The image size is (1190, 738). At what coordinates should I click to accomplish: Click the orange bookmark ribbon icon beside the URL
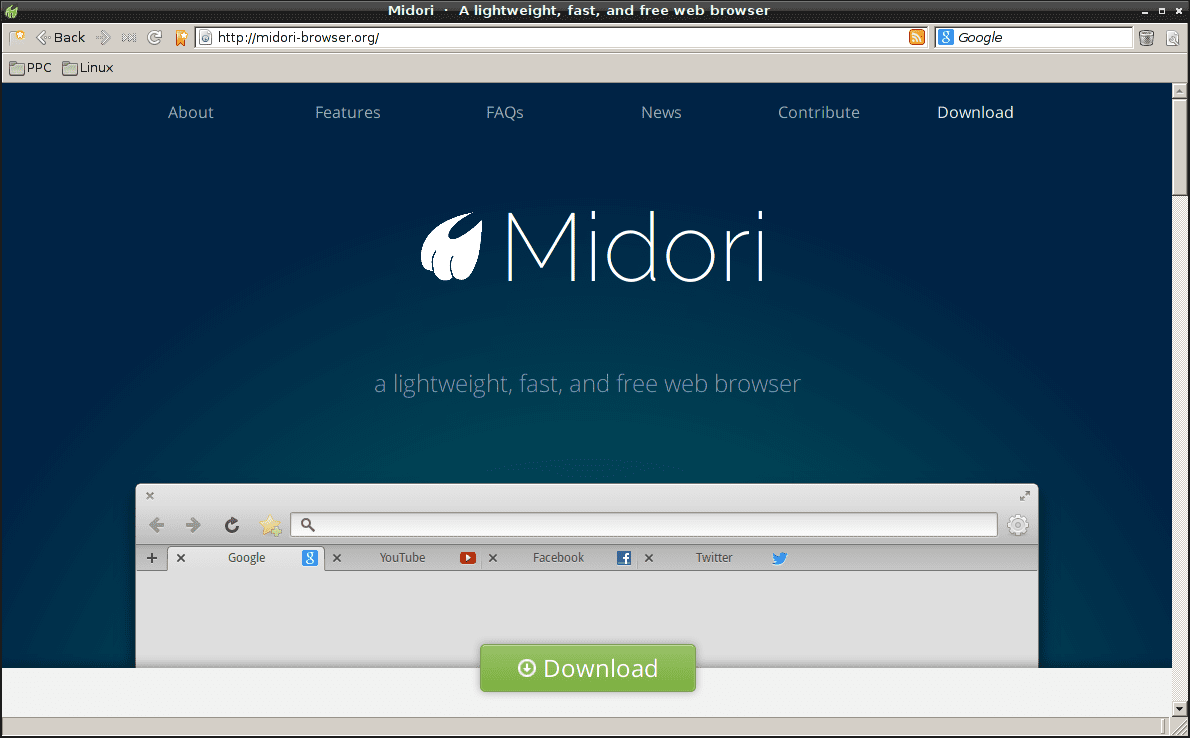pyautogui.click(x=181, y=37)
